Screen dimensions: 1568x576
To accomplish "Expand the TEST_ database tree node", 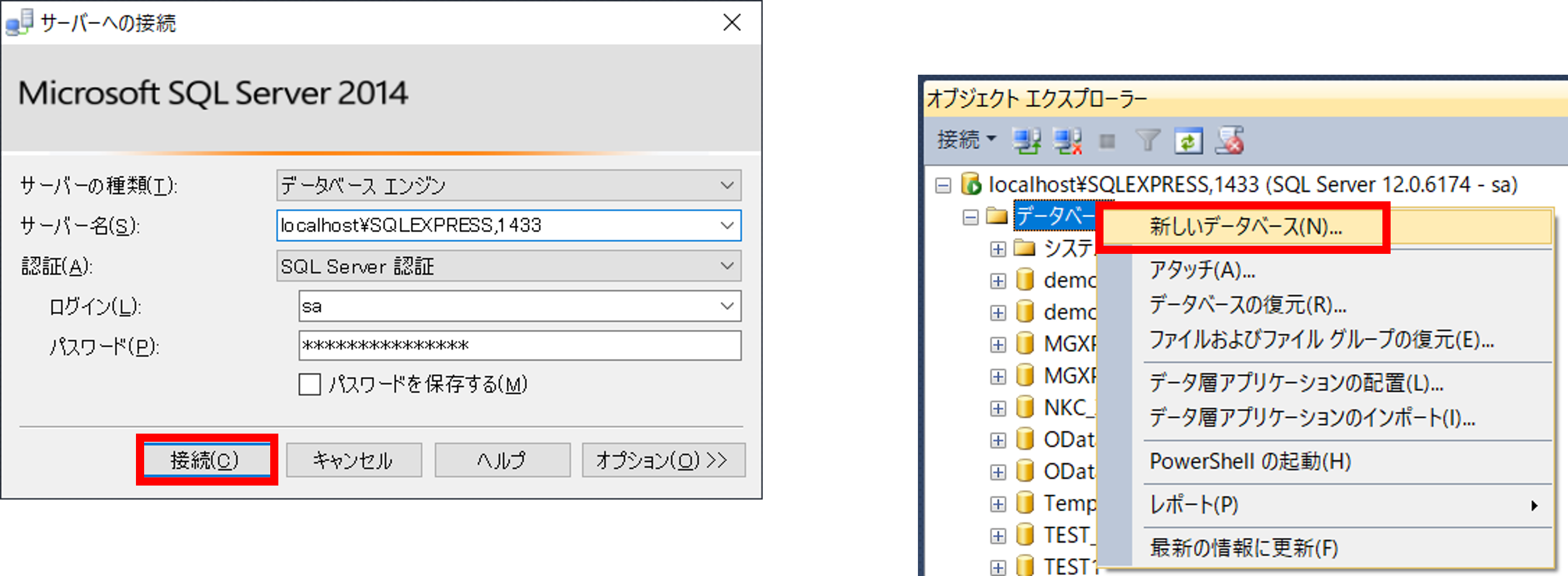I will [998, 535].
